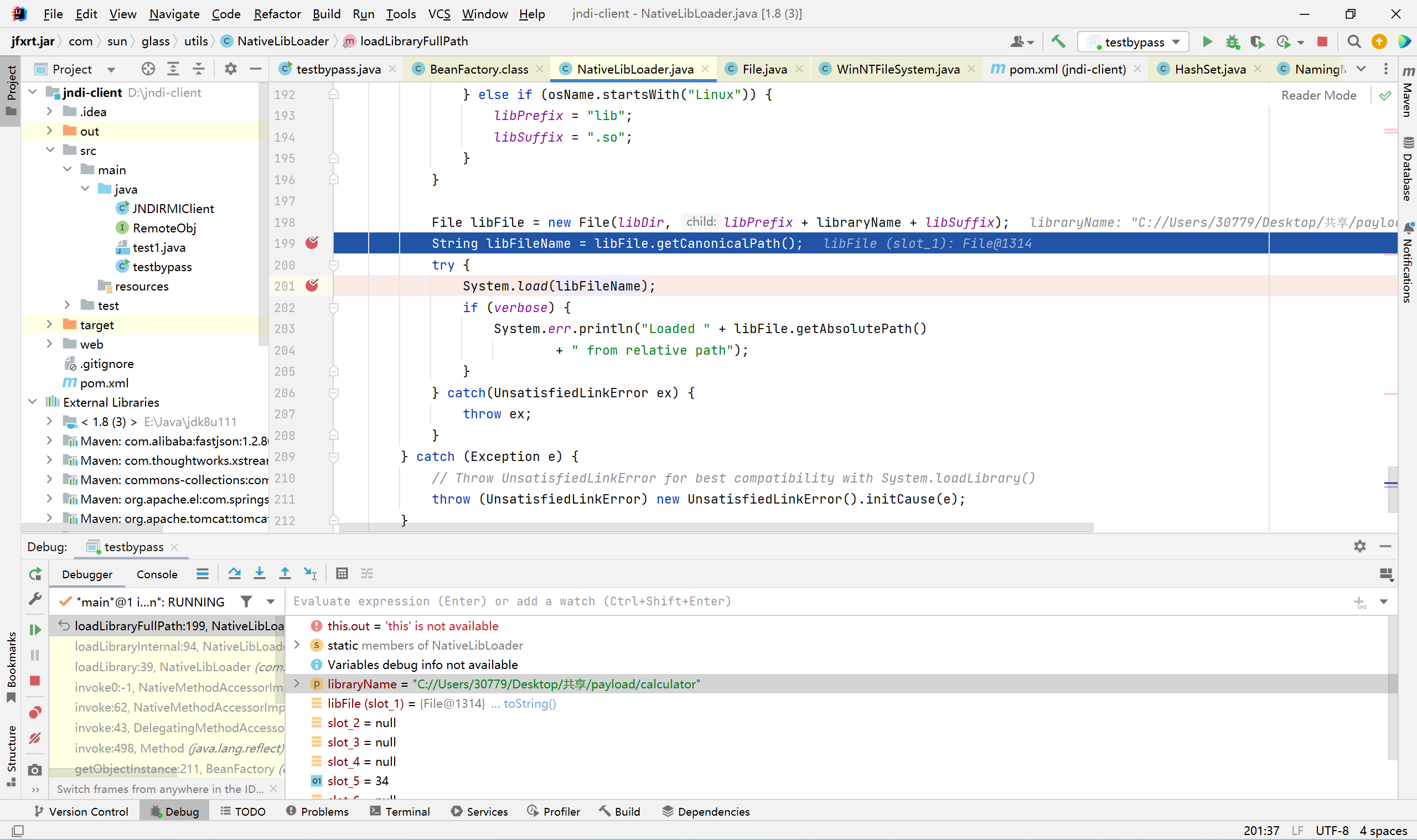Expand the web folder
Screen dimensions: 1417x840
coord(49,344)
